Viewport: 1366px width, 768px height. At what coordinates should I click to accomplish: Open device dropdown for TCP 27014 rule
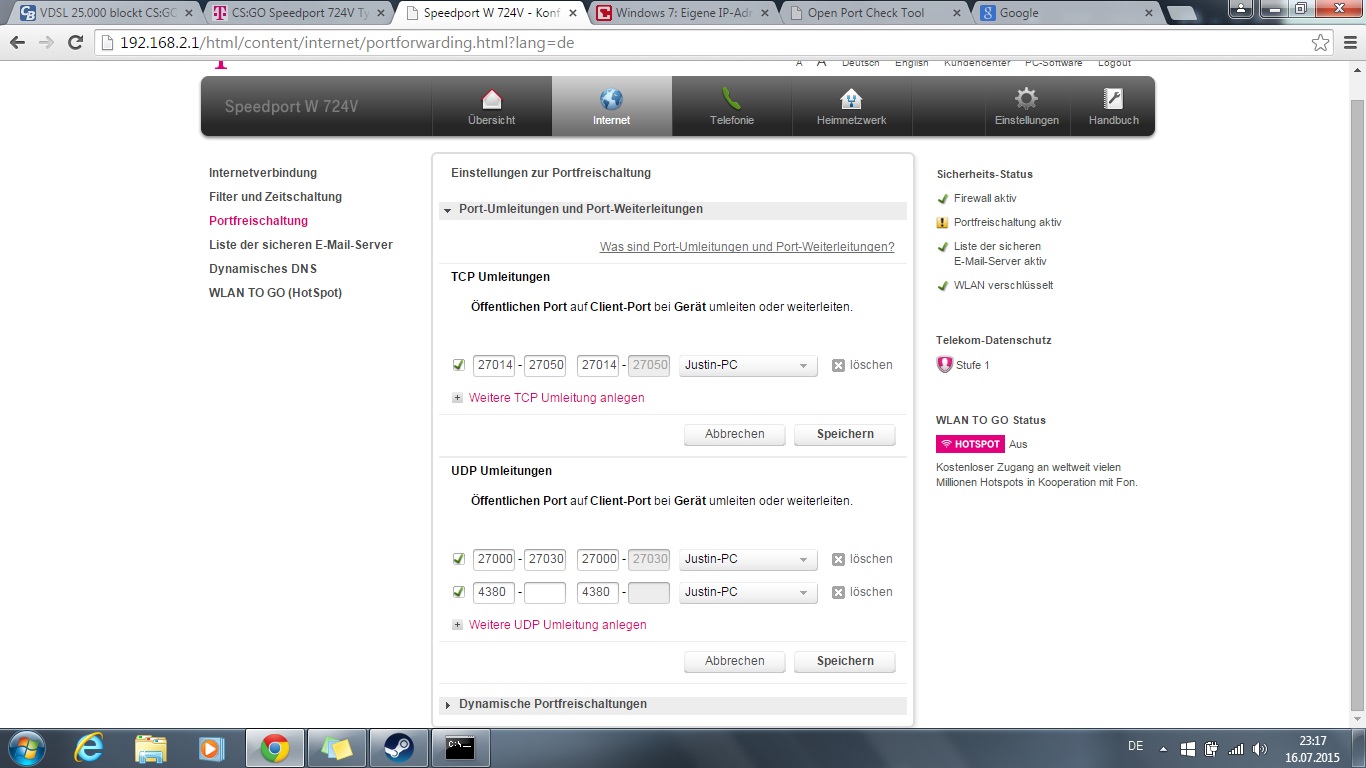point(748,366)
